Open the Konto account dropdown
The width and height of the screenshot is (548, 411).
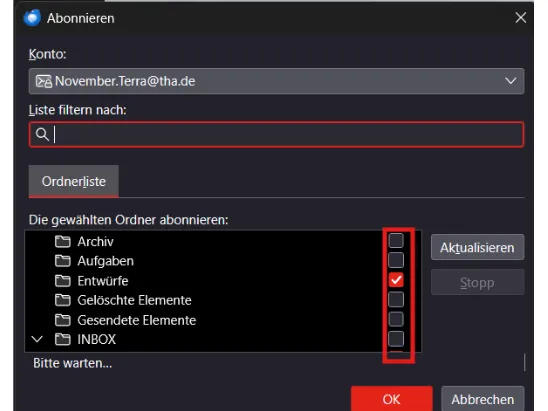(276, 81)
